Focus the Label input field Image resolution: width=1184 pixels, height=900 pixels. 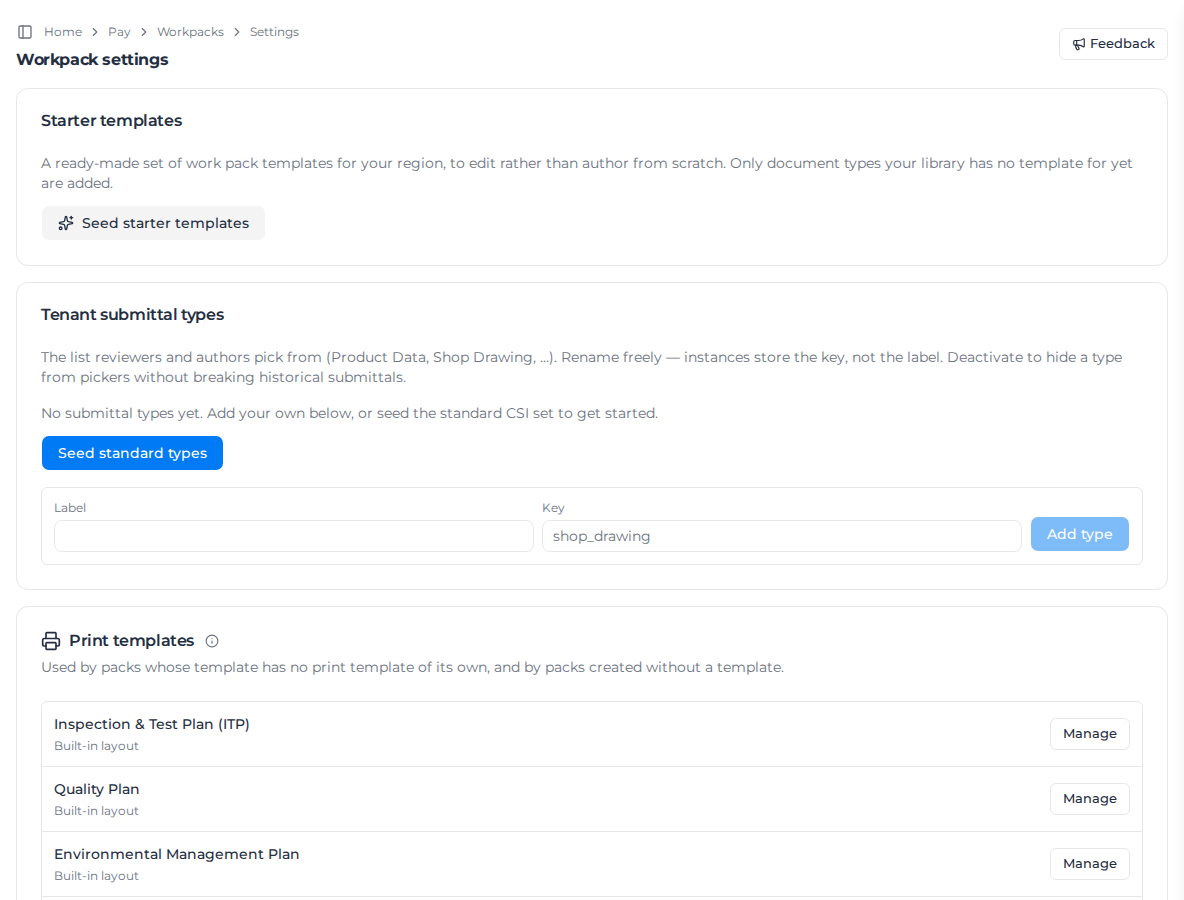coord(294,536)
